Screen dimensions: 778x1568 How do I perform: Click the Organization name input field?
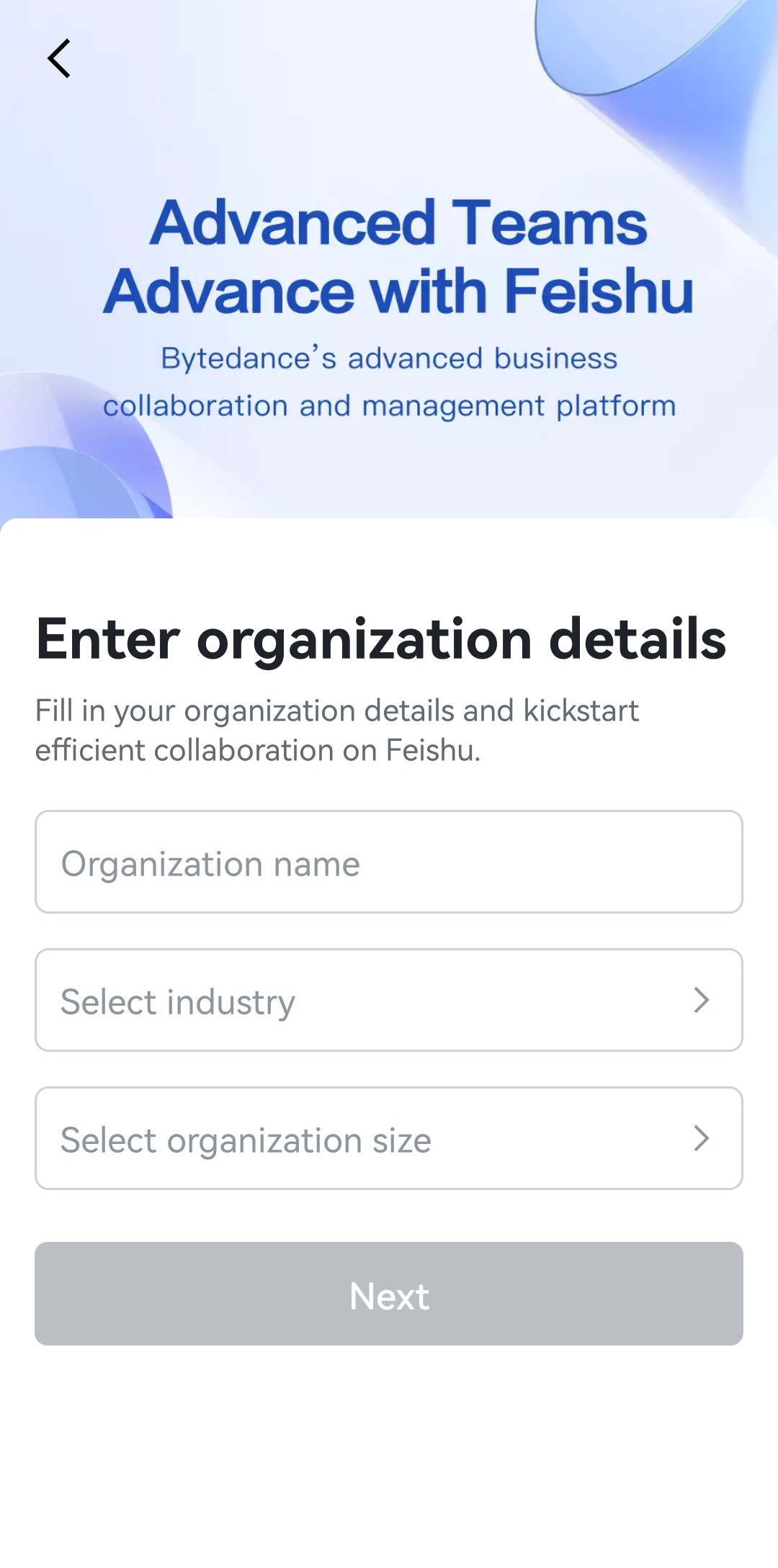click(389, 862)
